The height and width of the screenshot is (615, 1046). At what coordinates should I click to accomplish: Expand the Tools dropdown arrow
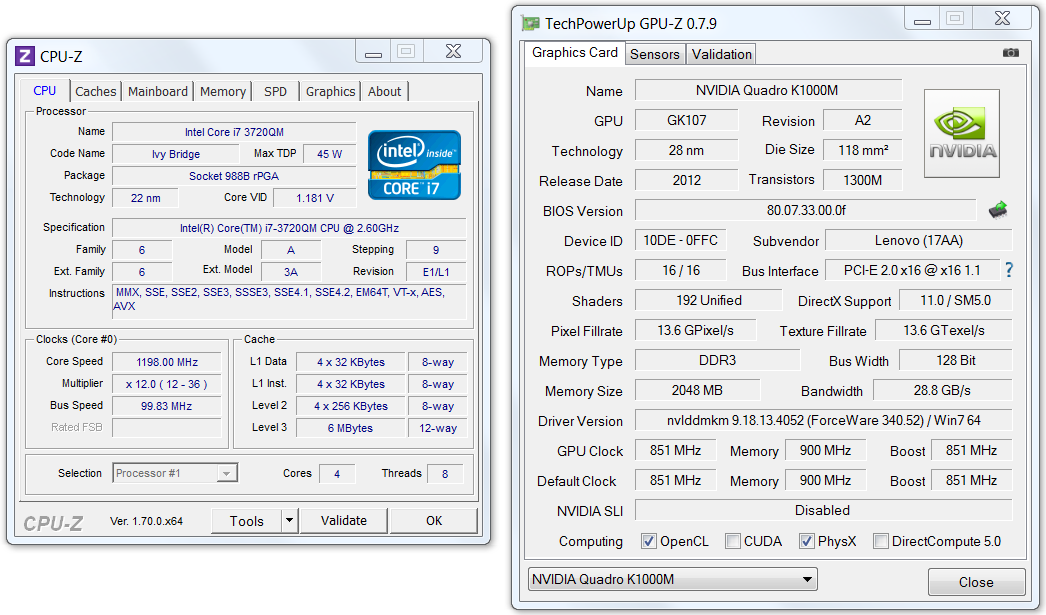[x=289, y=520]
